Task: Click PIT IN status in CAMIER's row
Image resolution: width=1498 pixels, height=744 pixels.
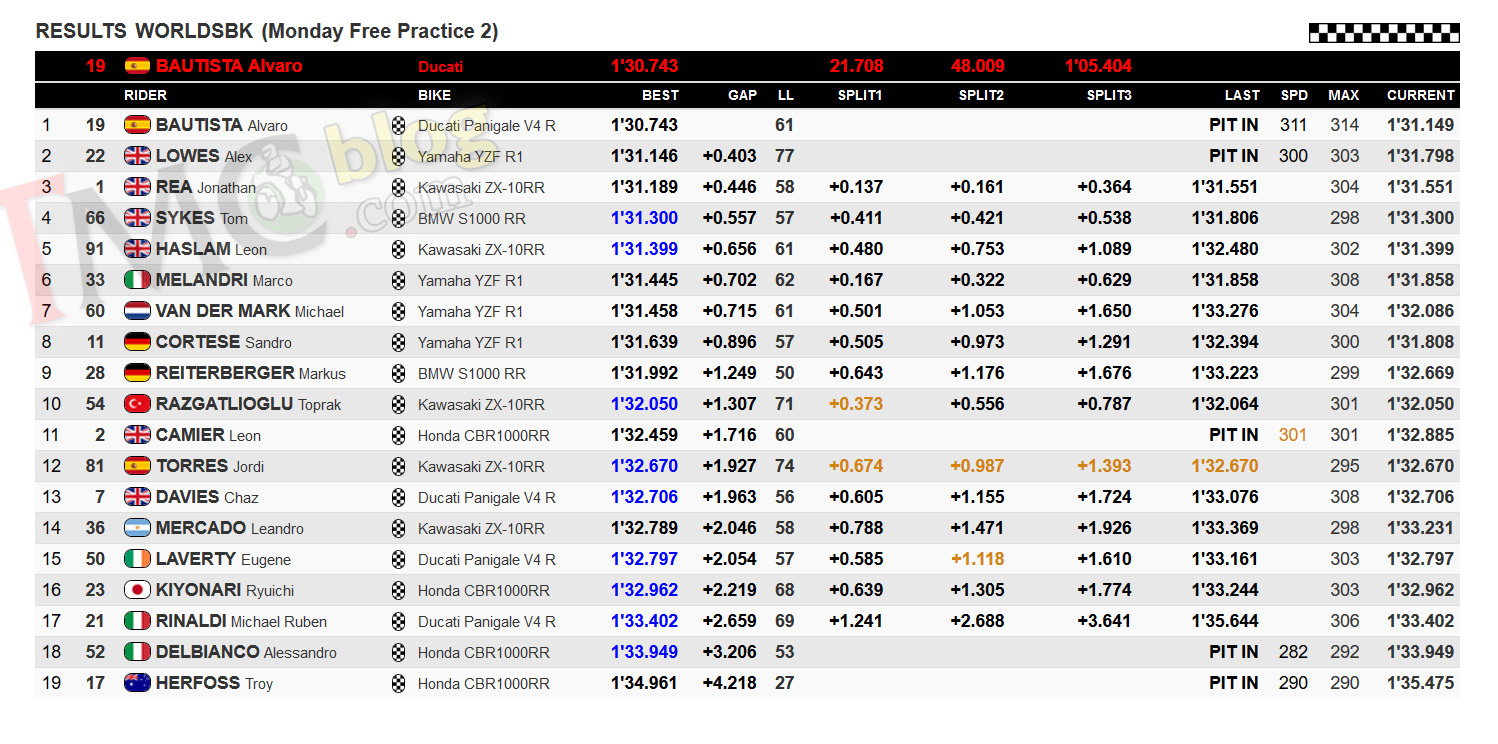Action: pos(1234,435)
